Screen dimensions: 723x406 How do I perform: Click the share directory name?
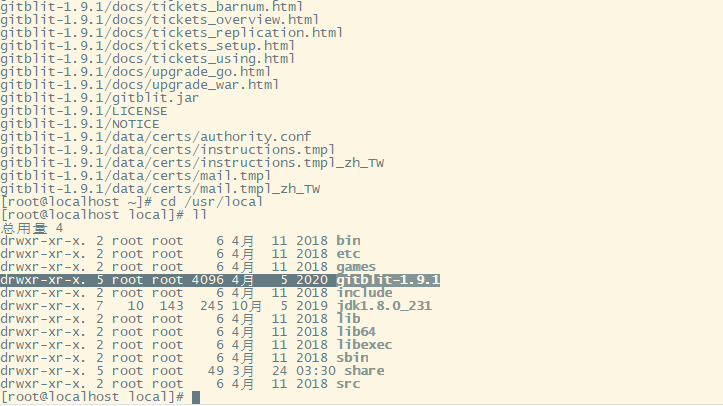(364, 371)
